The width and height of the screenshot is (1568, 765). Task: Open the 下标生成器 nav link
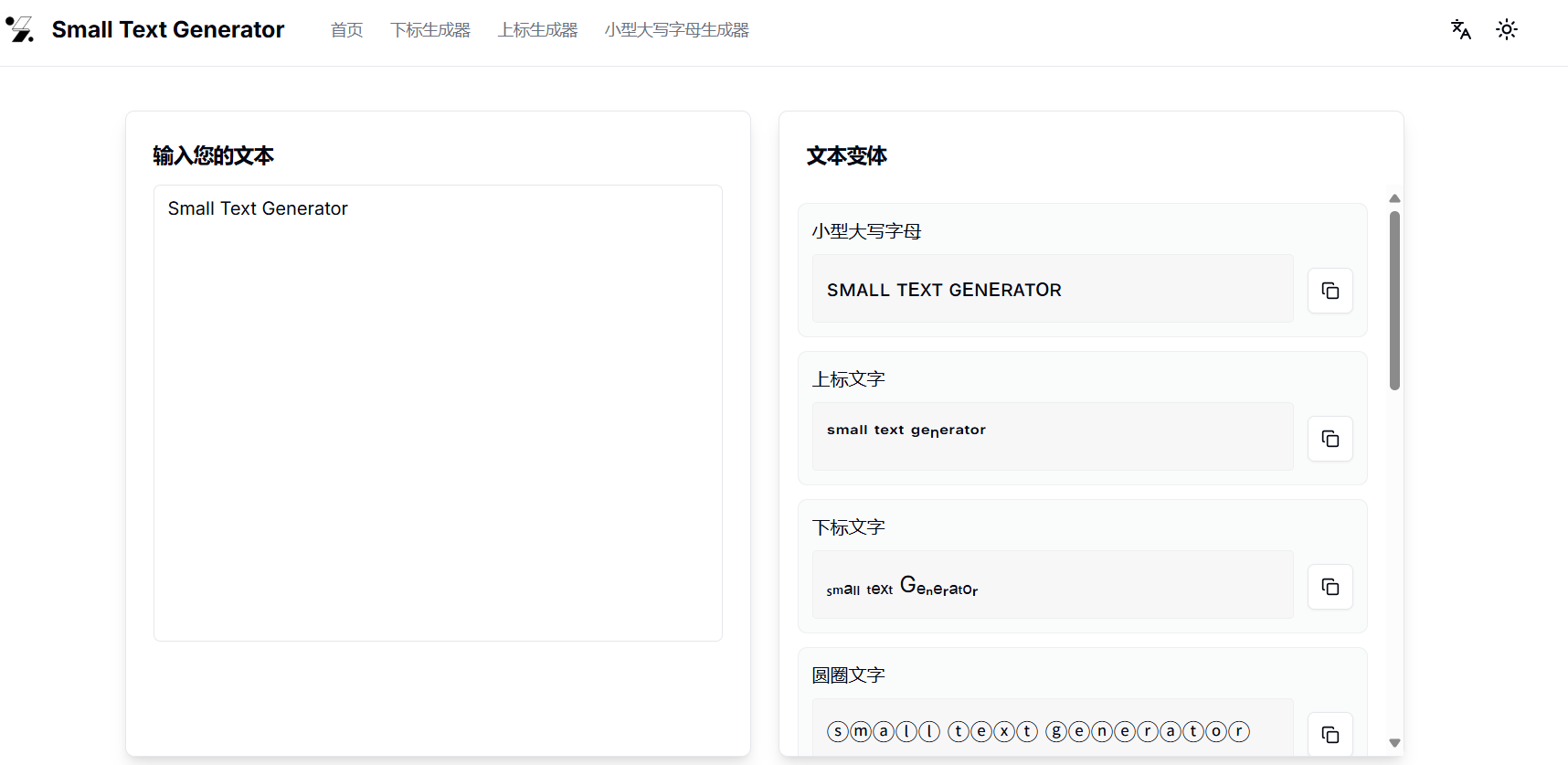(430, 30)
